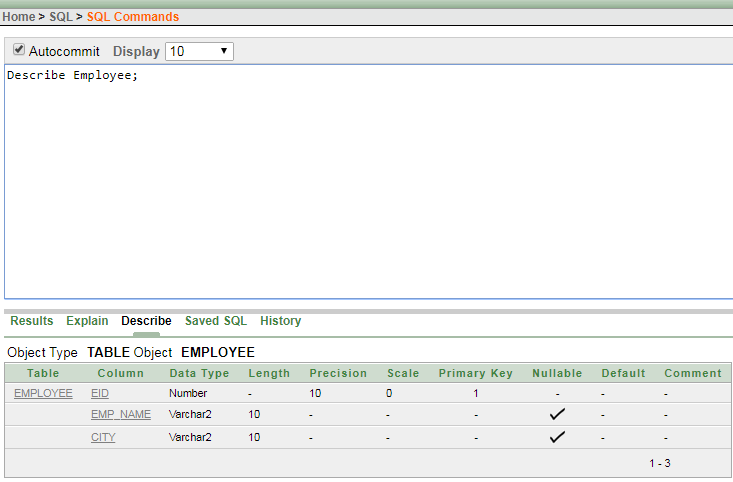This screenshot has height=482, width=733.
Task: Click the Nullable column header
Action: point(557,373)
